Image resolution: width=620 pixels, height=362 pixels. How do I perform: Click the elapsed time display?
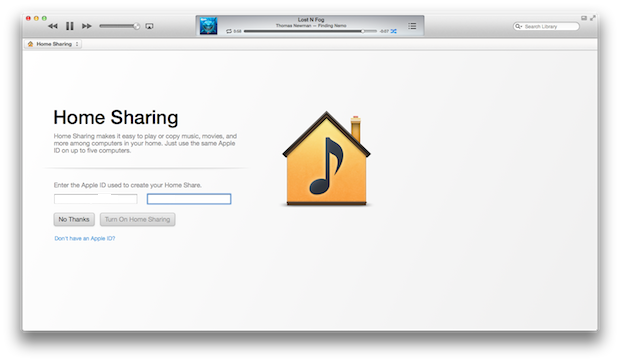coord(237,31)
